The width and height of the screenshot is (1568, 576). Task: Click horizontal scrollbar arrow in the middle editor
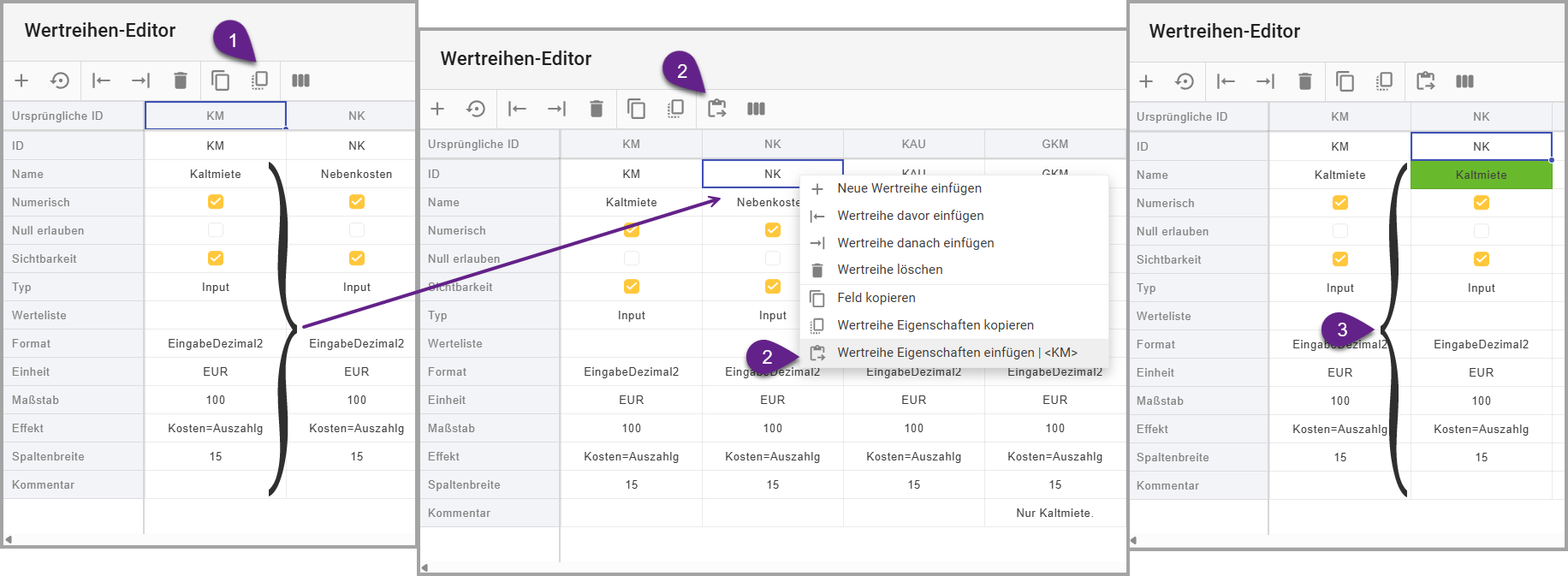click(x=425, y=567)
